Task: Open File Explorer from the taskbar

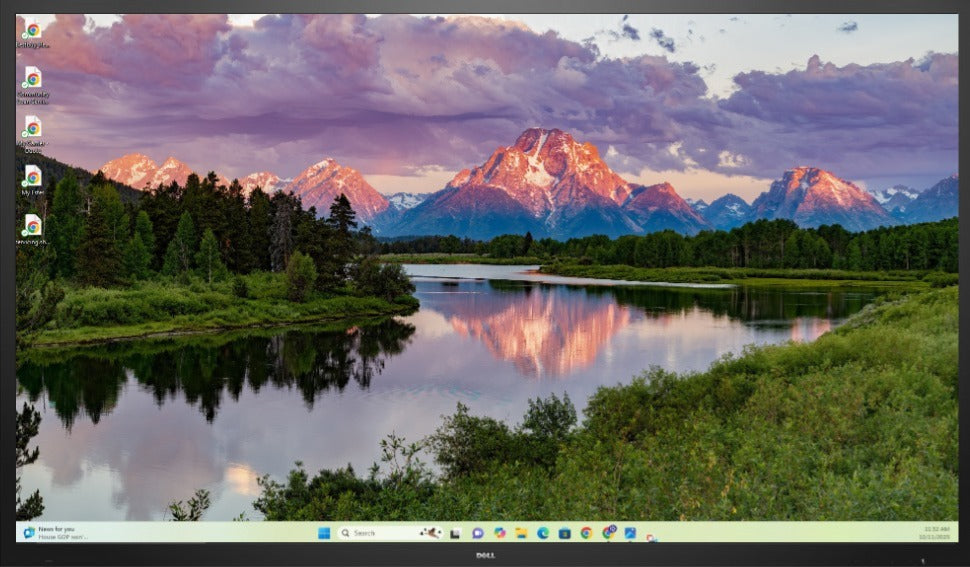Action: click(521, 533)
